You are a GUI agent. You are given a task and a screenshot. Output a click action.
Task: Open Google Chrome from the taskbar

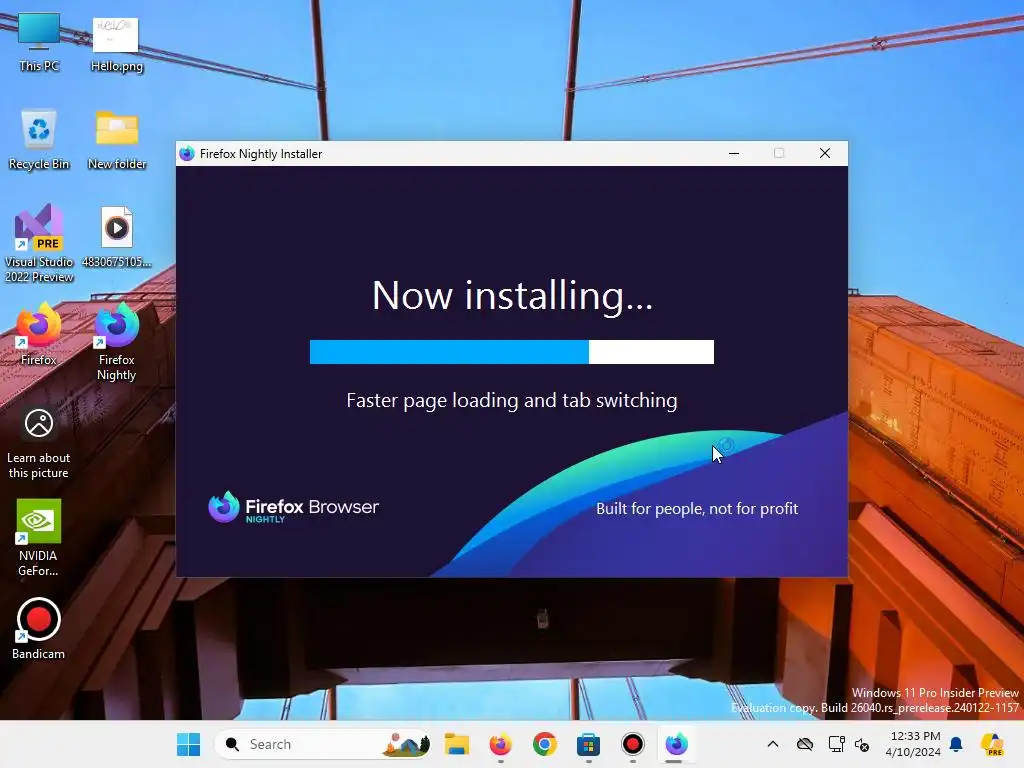(545, 744)
